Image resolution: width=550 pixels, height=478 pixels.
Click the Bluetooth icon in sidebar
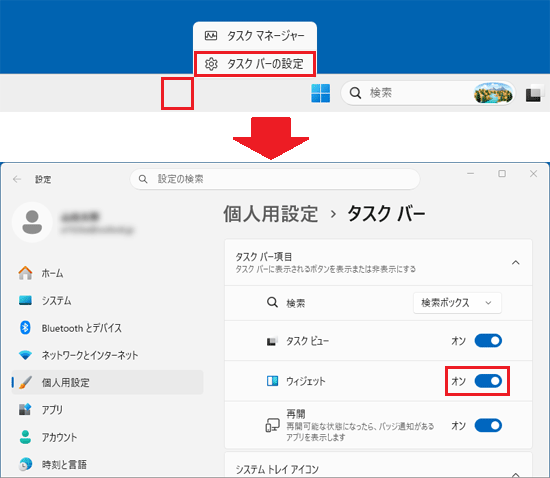[x=25, y=328]
